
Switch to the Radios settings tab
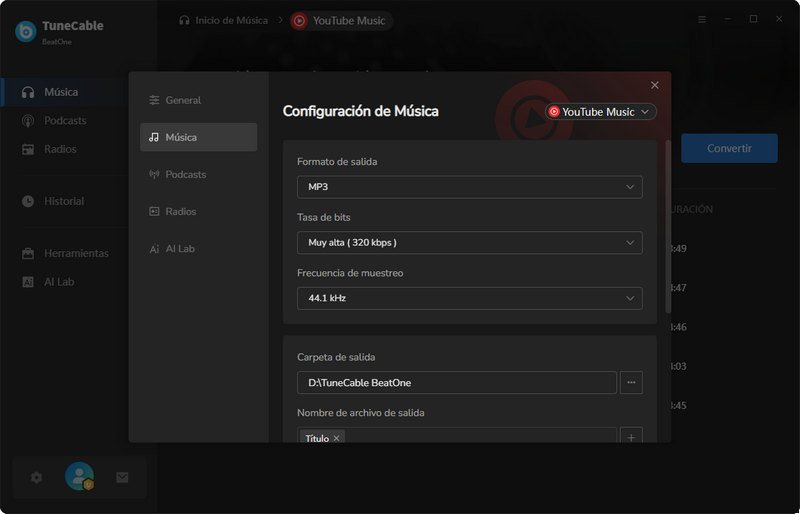198,211
